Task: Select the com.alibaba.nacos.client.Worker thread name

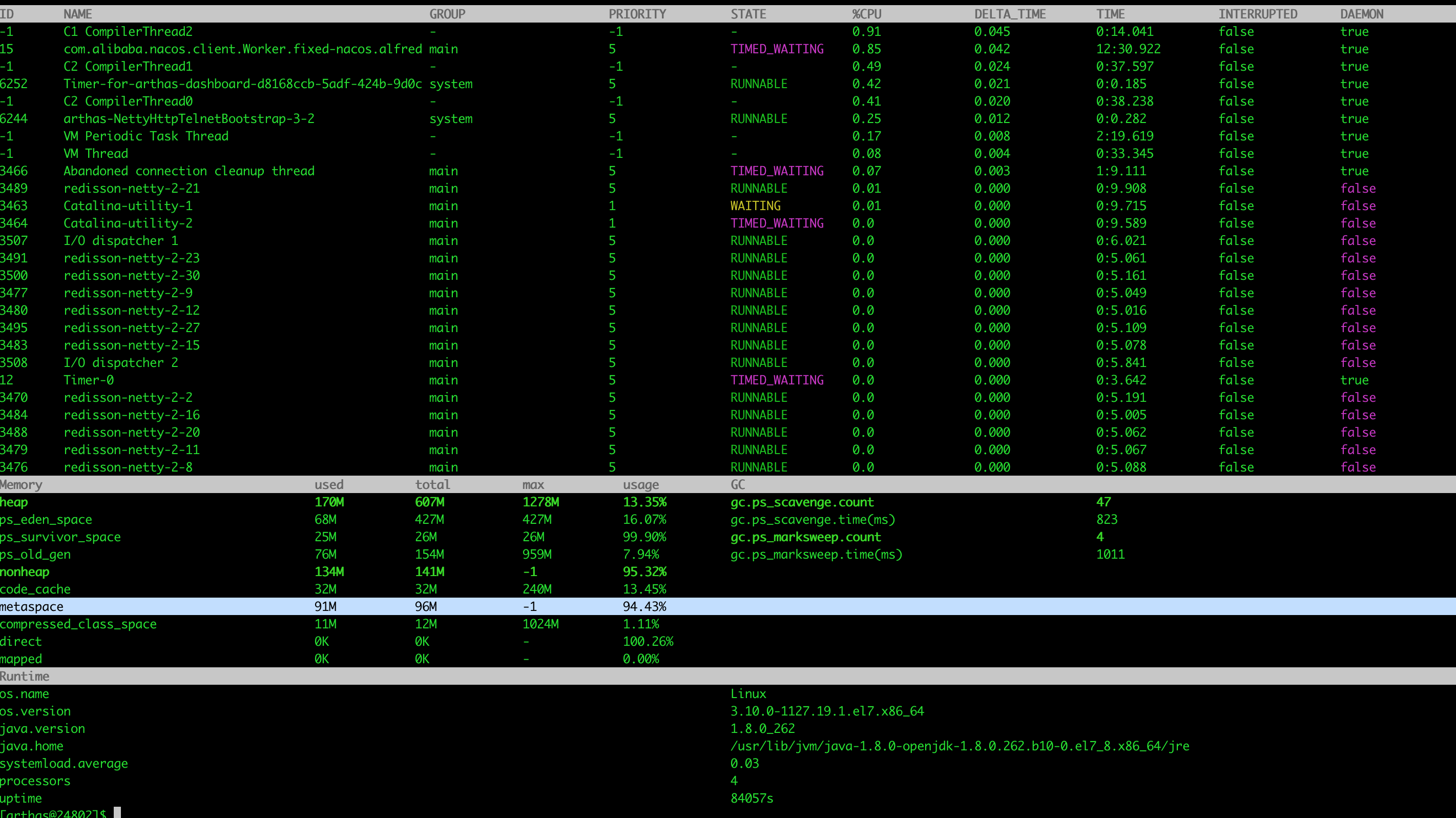Action: point(242,49)
